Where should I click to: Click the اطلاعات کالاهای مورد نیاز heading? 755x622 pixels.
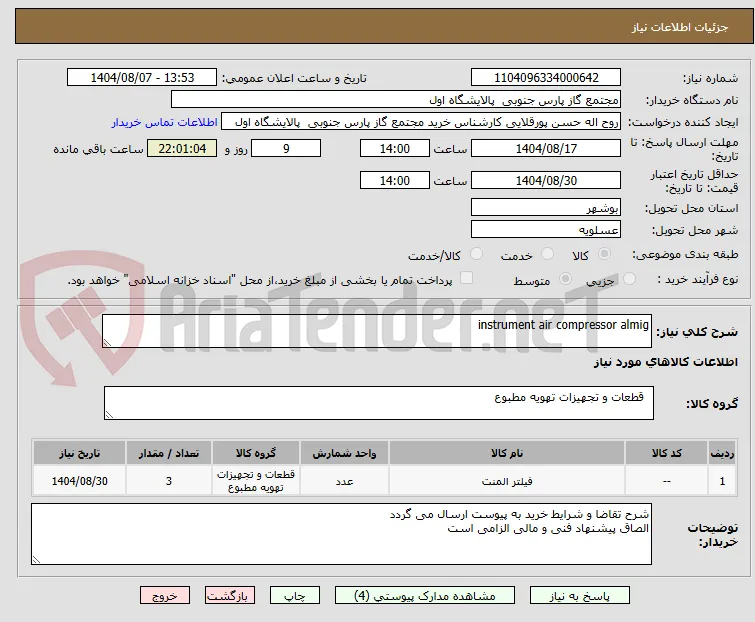pos(665,362)
